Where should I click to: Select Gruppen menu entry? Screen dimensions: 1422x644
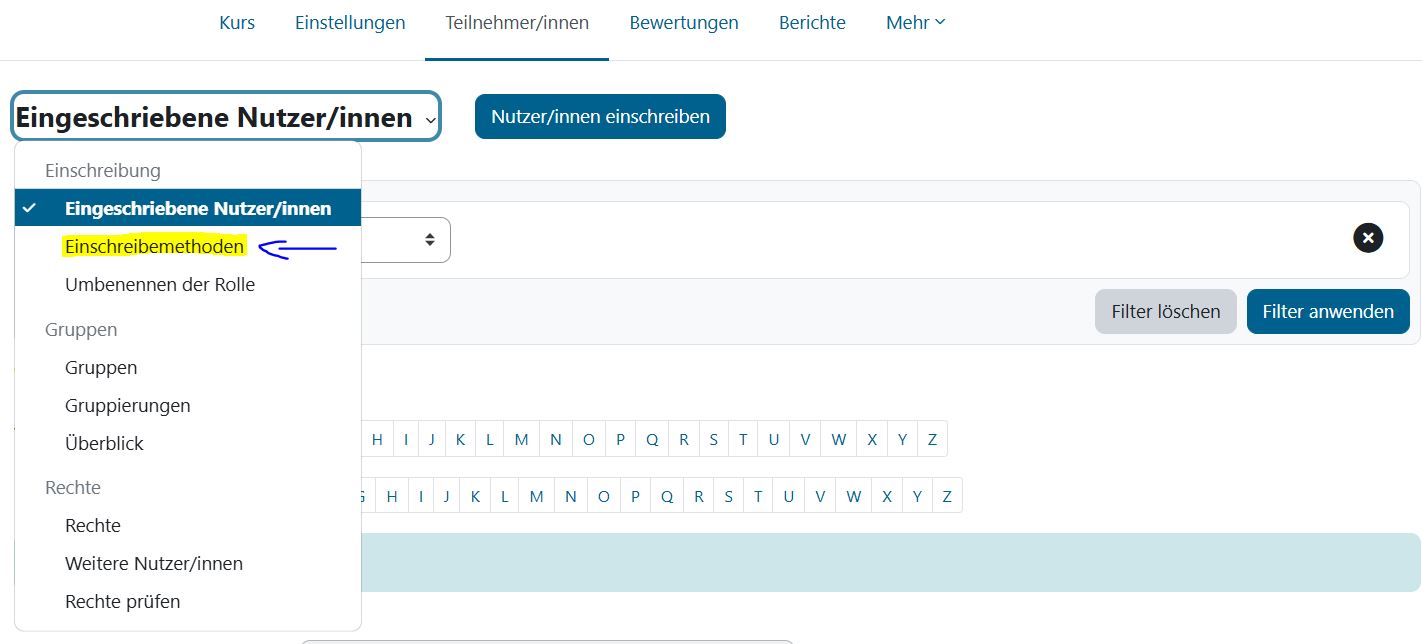(101, 368)
